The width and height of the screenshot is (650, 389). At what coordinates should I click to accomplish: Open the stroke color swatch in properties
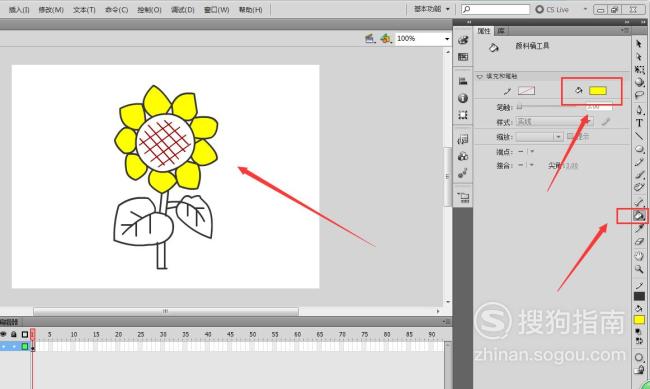tap(526, 91)
